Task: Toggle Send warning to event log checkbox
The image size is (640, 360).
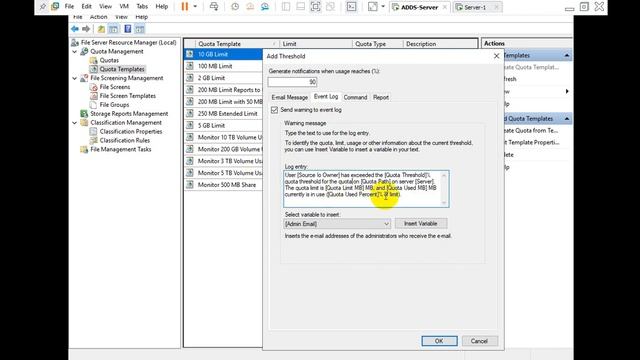Action: (x=275, y=110)
